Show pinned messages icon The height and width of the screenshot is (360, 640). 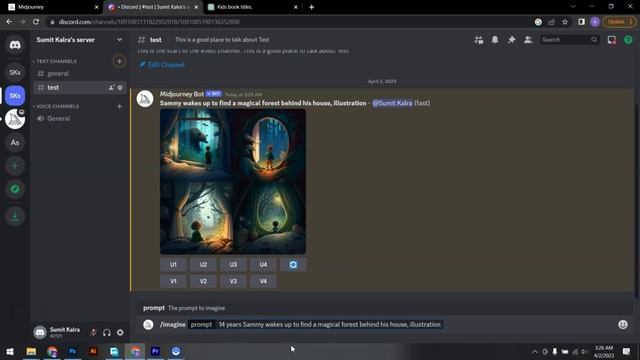pos(511,40)
